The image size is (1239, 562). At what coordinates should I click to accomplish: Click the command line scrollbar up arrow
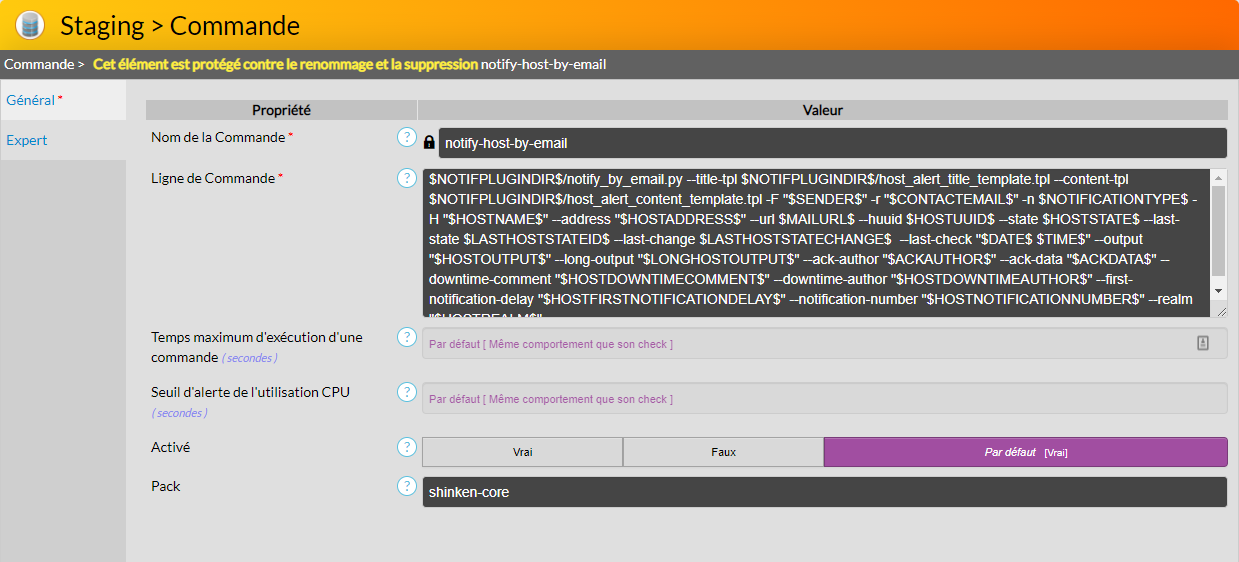[x=1218, y=176]
